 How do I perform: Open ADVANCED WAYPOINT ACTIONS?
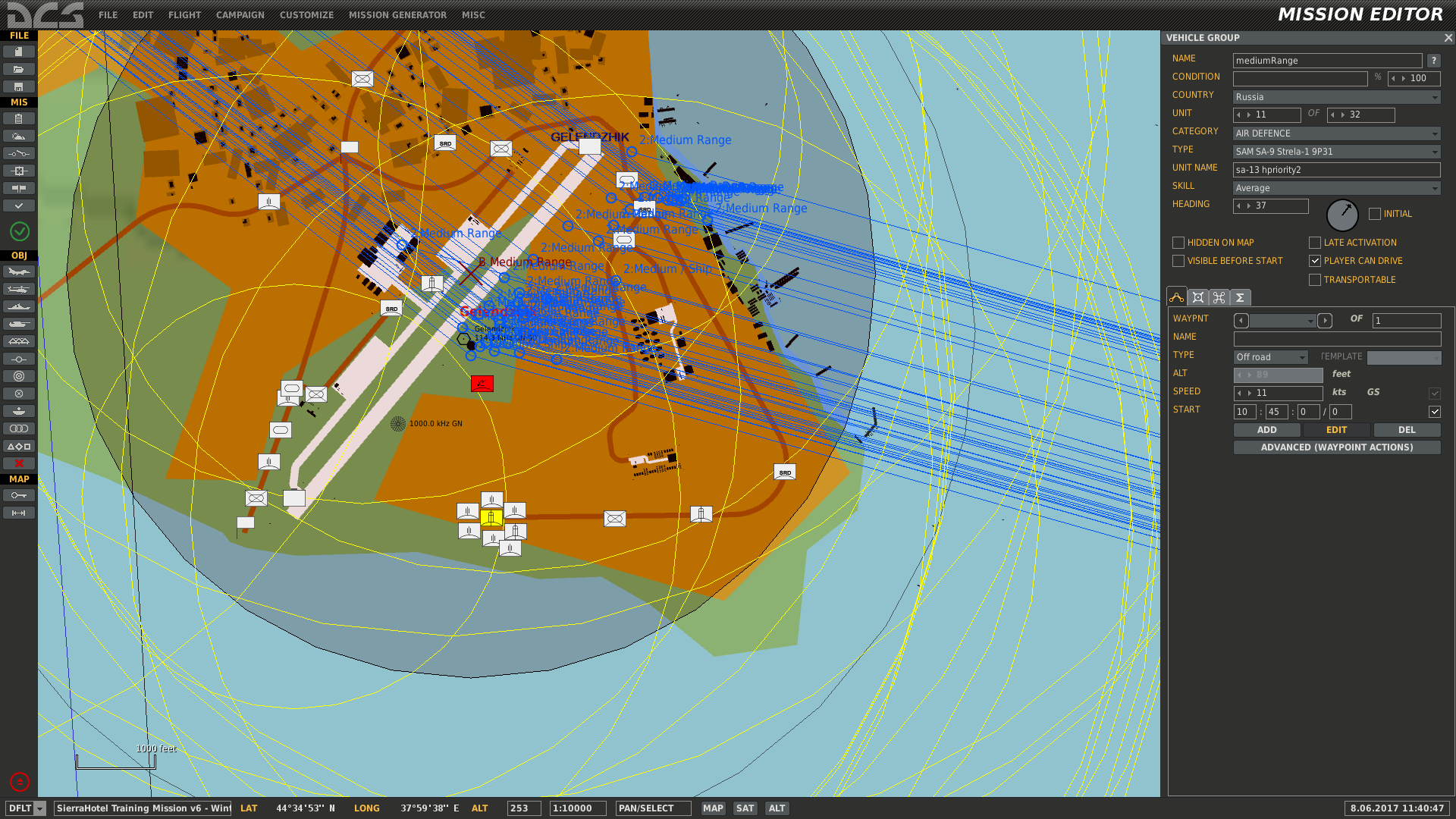(1336, 447)
